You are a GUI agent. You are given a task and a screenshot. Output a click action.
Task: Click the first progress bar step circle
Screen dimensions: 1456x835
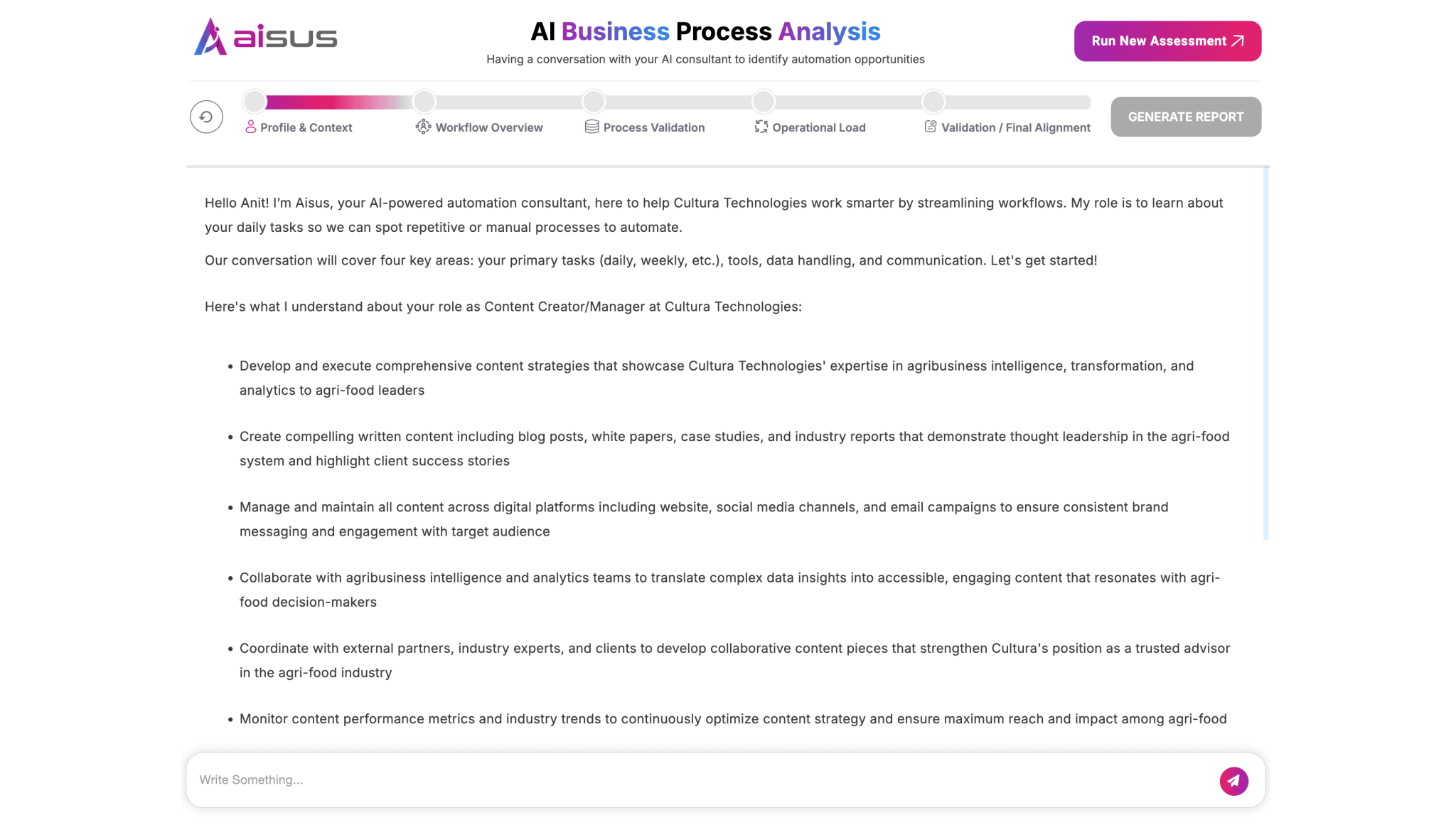click(x=255, y=102)
